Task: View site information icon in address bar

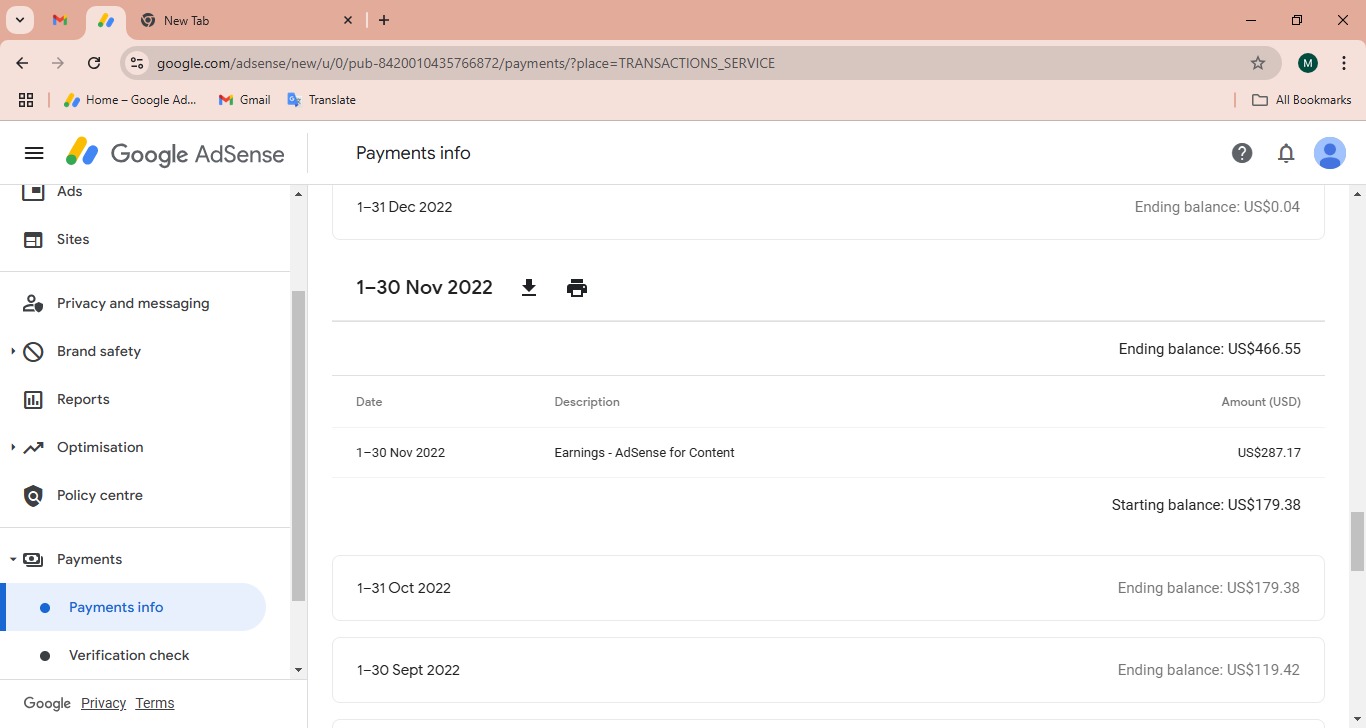Action: pyautogui.click(x=137, y=63)
